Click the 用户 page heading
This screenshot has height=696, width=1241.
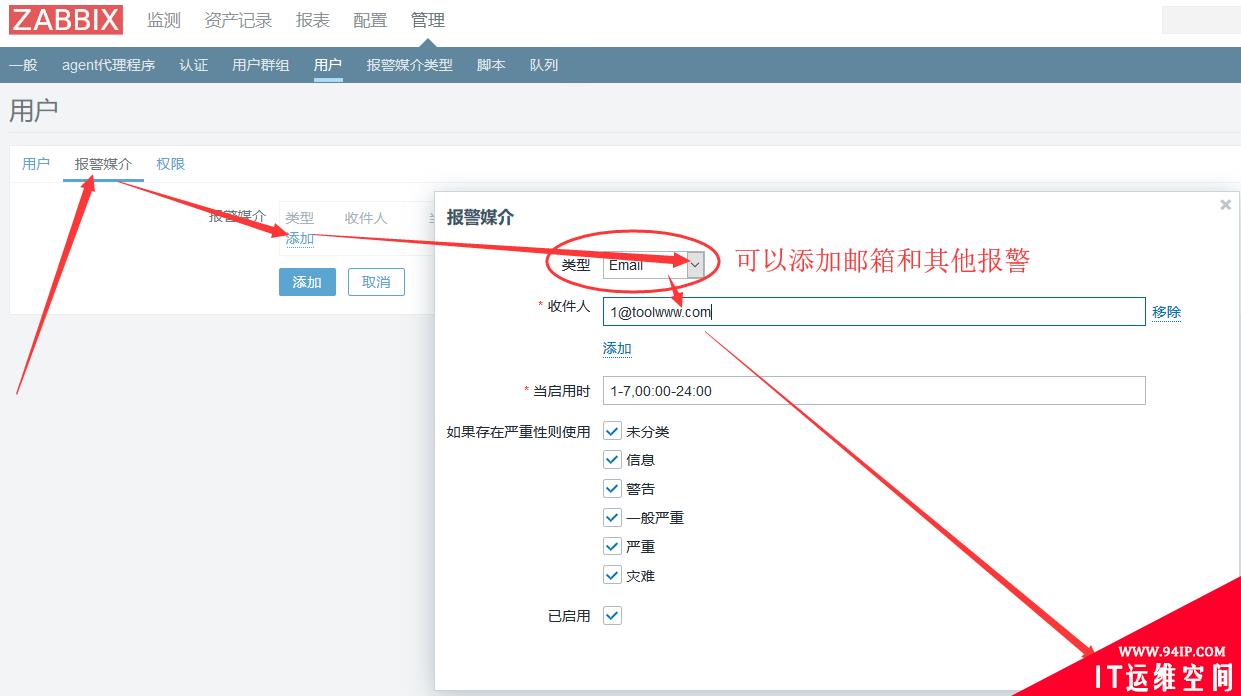coord(34,110)
